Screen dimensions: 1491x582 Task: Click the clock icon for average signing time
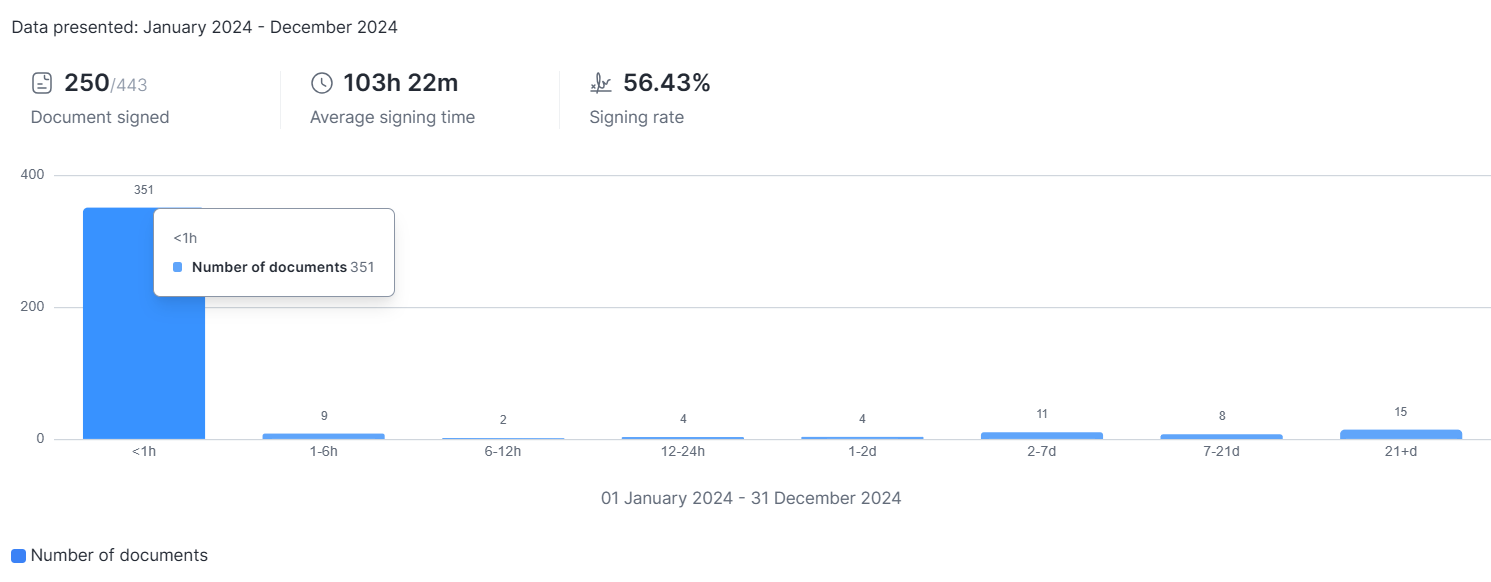pyautogui.click(x=321, y=83)
